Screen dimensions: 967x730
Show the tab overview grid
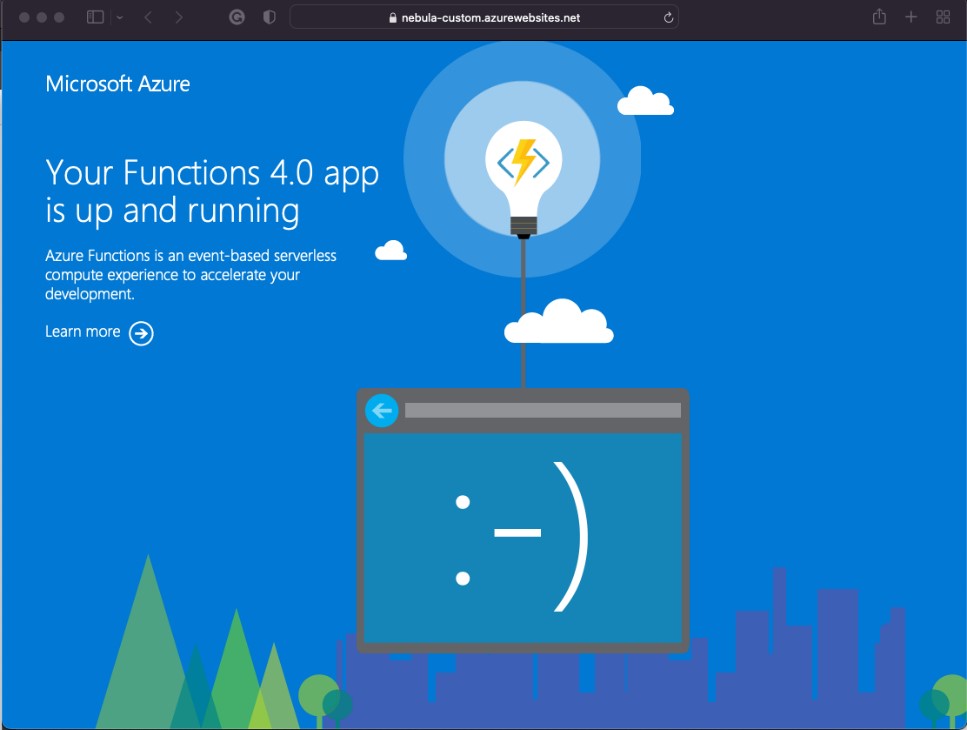pyautogui.click(x=942, y=17)
